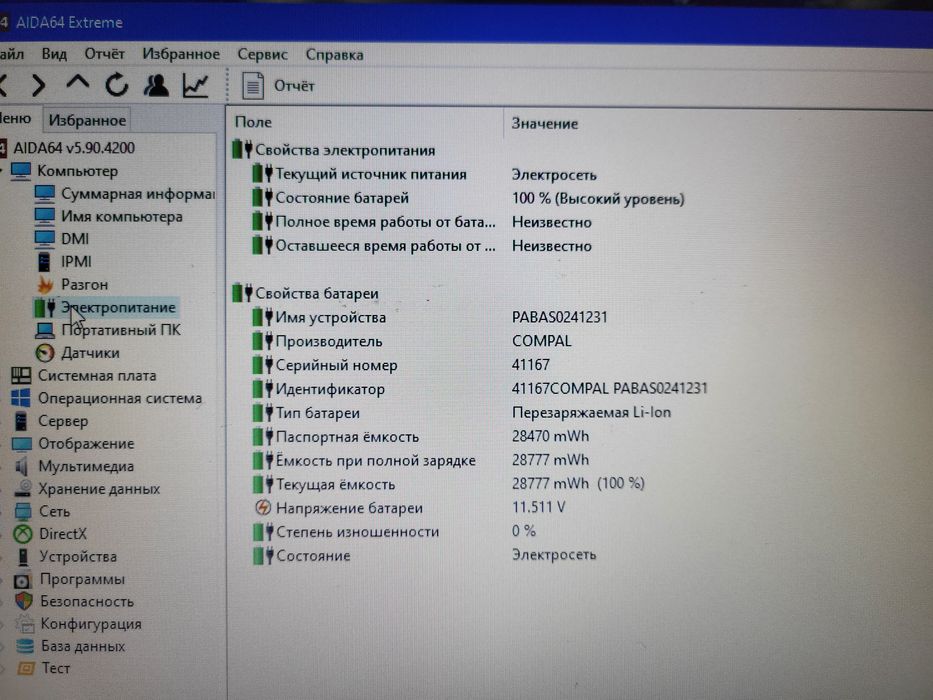Screen dimensions: 933x700
Task: Click the Суммарная информация monitor icon
Action: click(45, 193)
